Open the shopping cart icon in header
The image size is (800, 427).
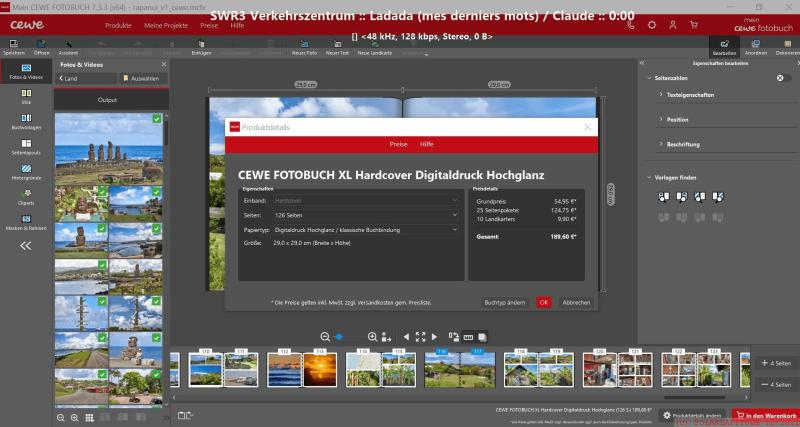(694, 25)
